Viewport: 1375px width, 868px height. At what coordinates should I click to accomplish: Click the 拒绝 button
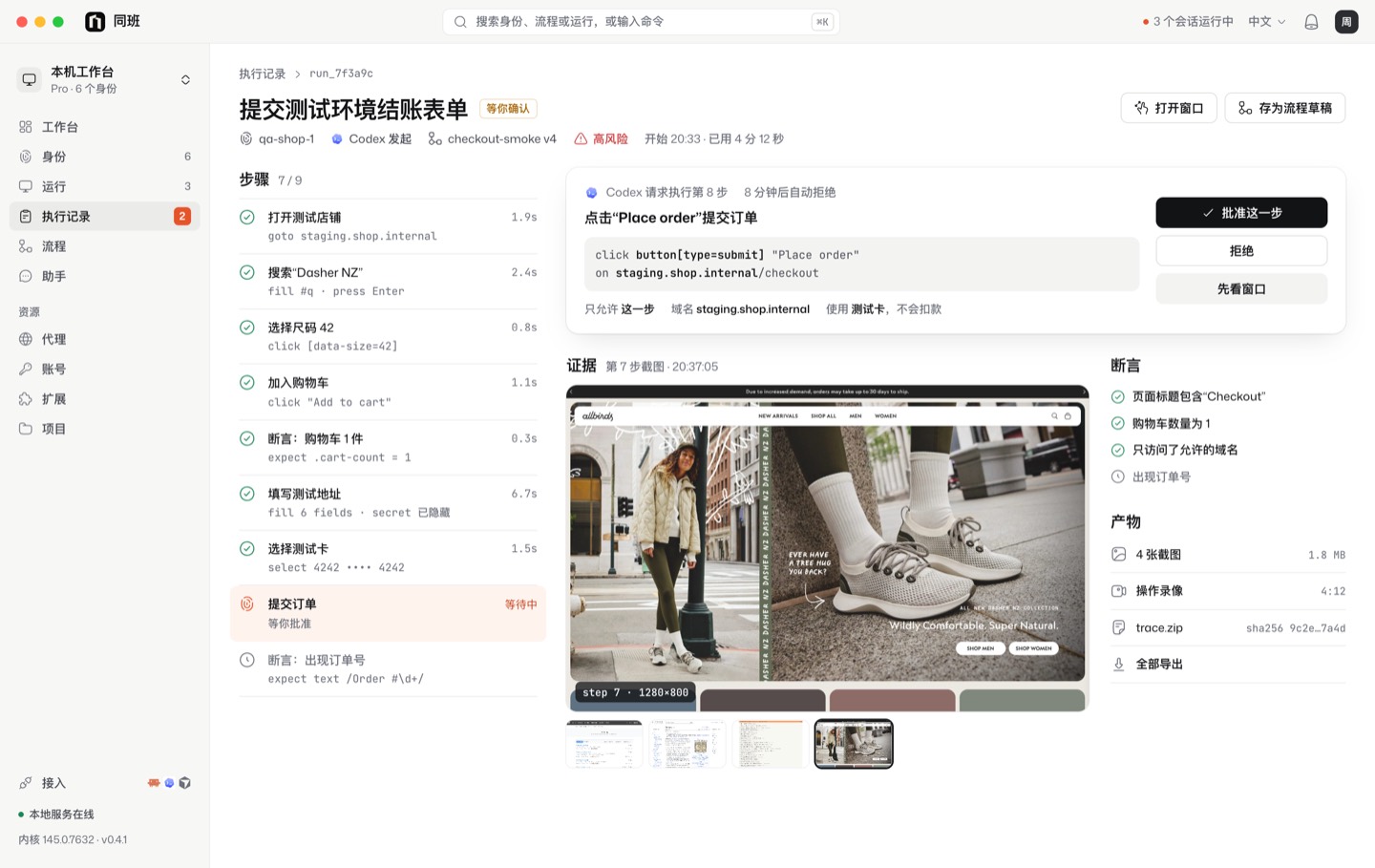[1241, 251]
